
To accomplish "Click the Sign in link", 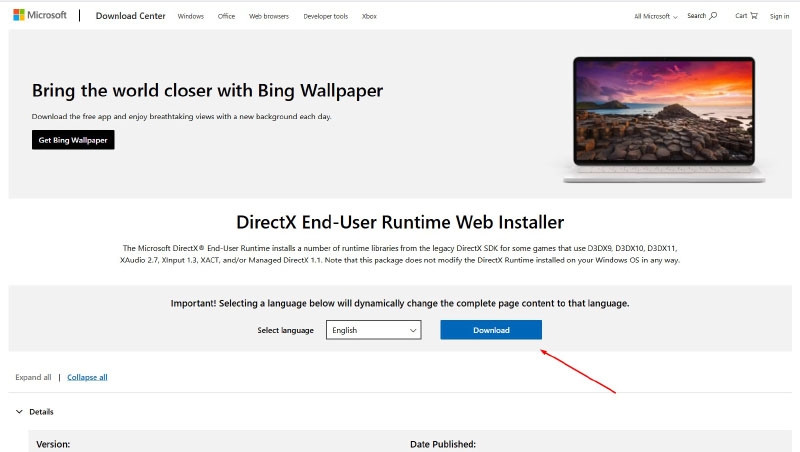I will tap(779, 16).
